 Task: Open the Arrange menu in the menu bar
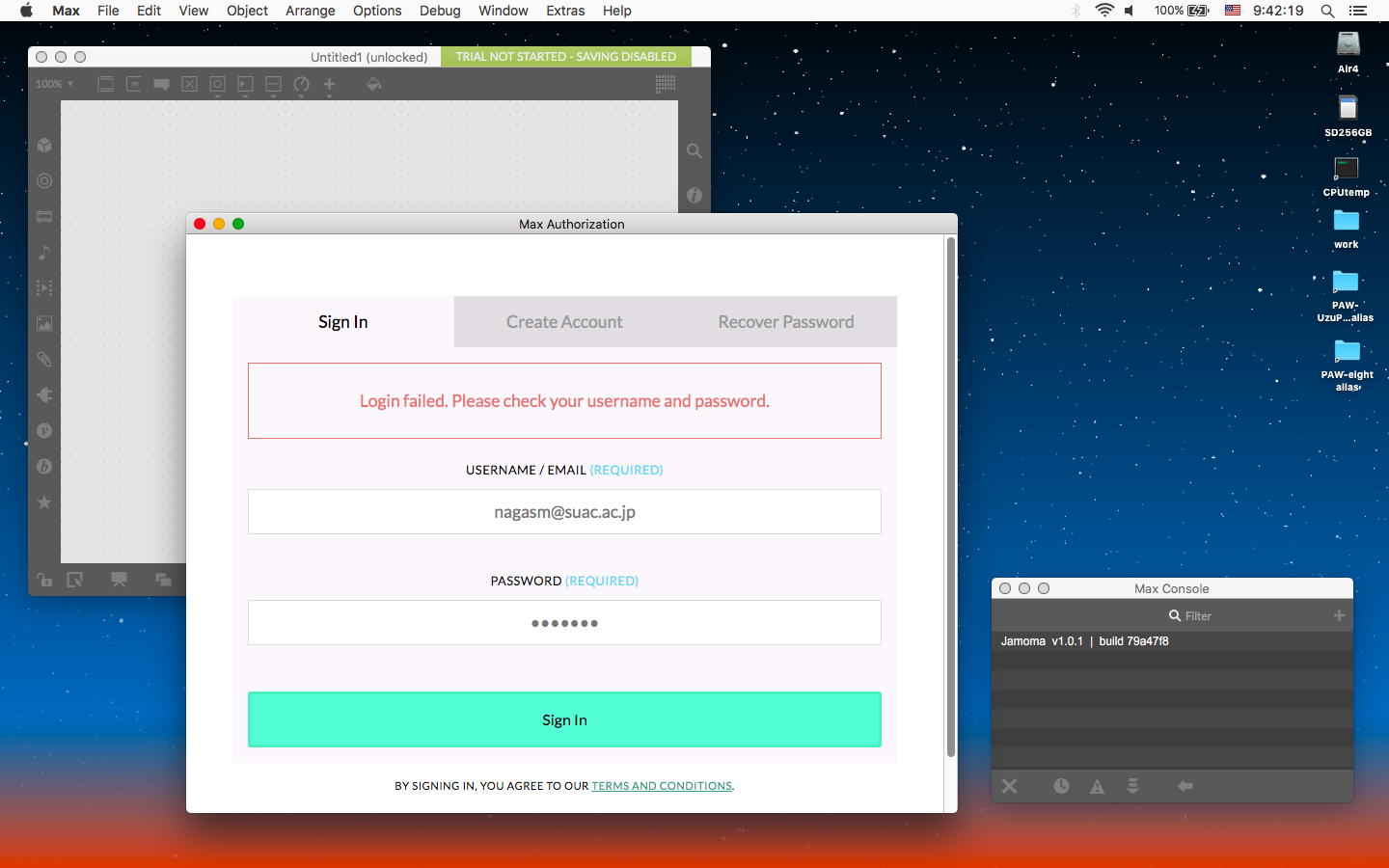(x=311, y=11)
